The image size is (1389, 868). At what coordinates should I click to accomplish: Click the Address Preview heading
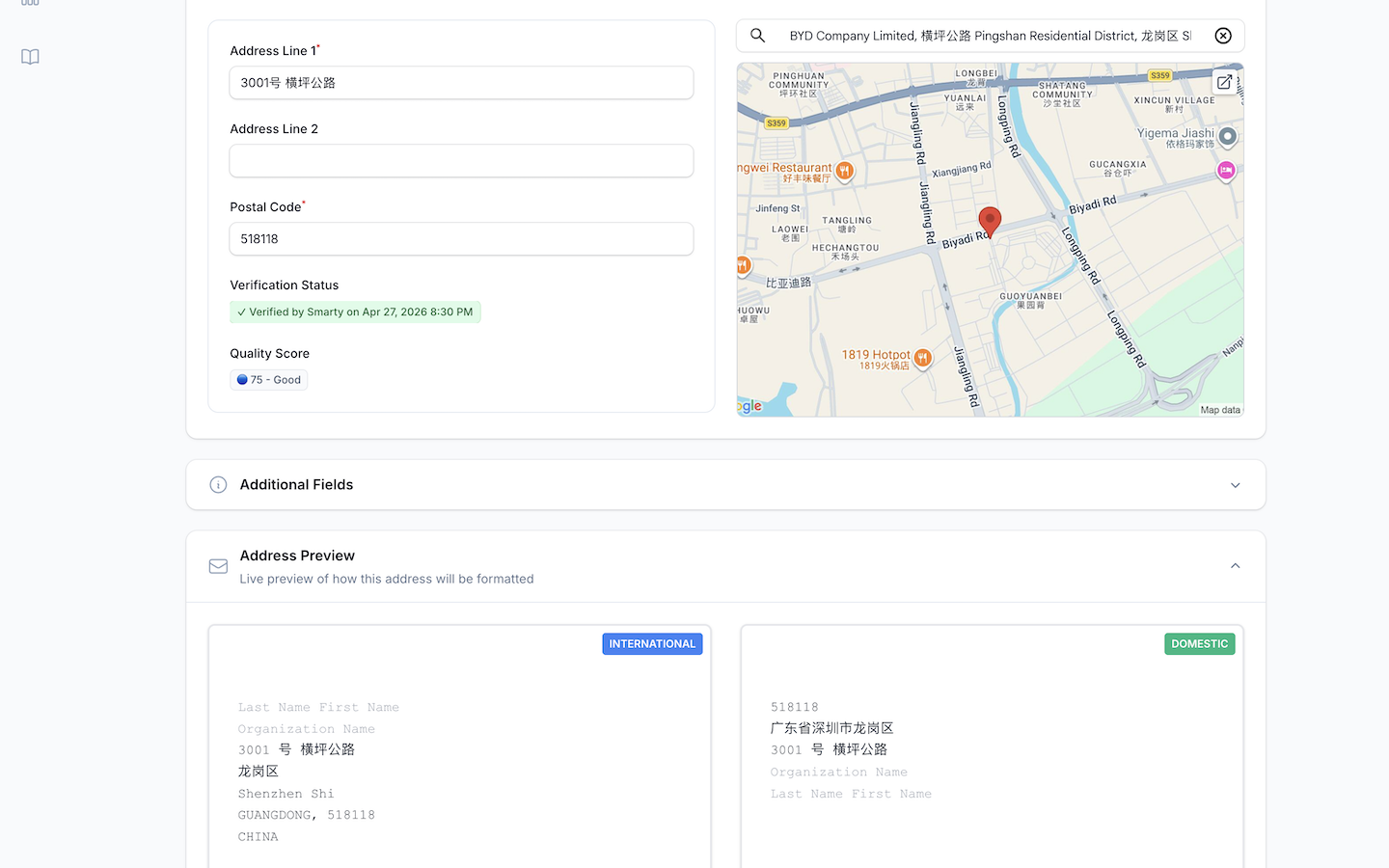pos(297,556)
